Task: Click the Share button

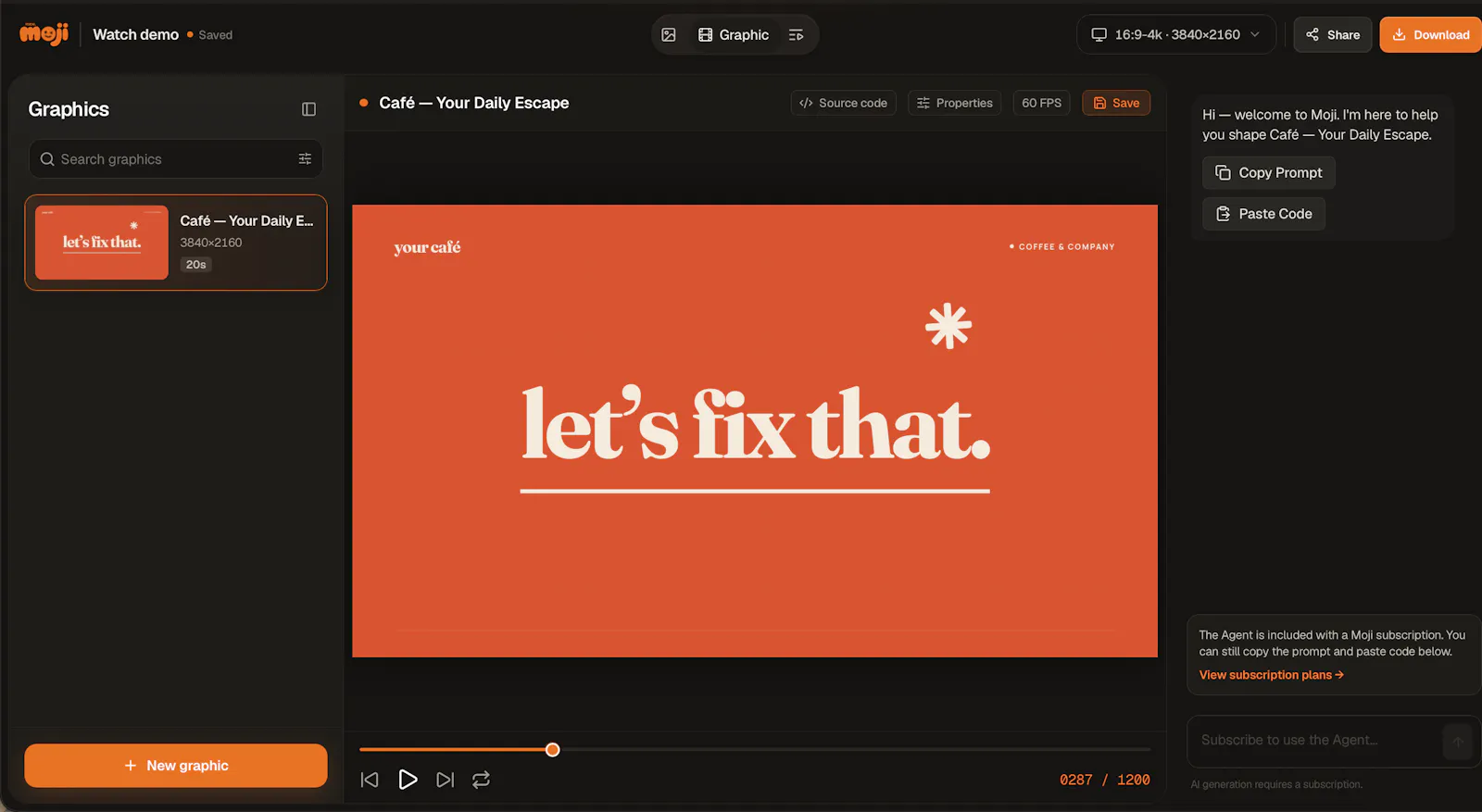Action: pyautogui.click(x=1333, y=35)
